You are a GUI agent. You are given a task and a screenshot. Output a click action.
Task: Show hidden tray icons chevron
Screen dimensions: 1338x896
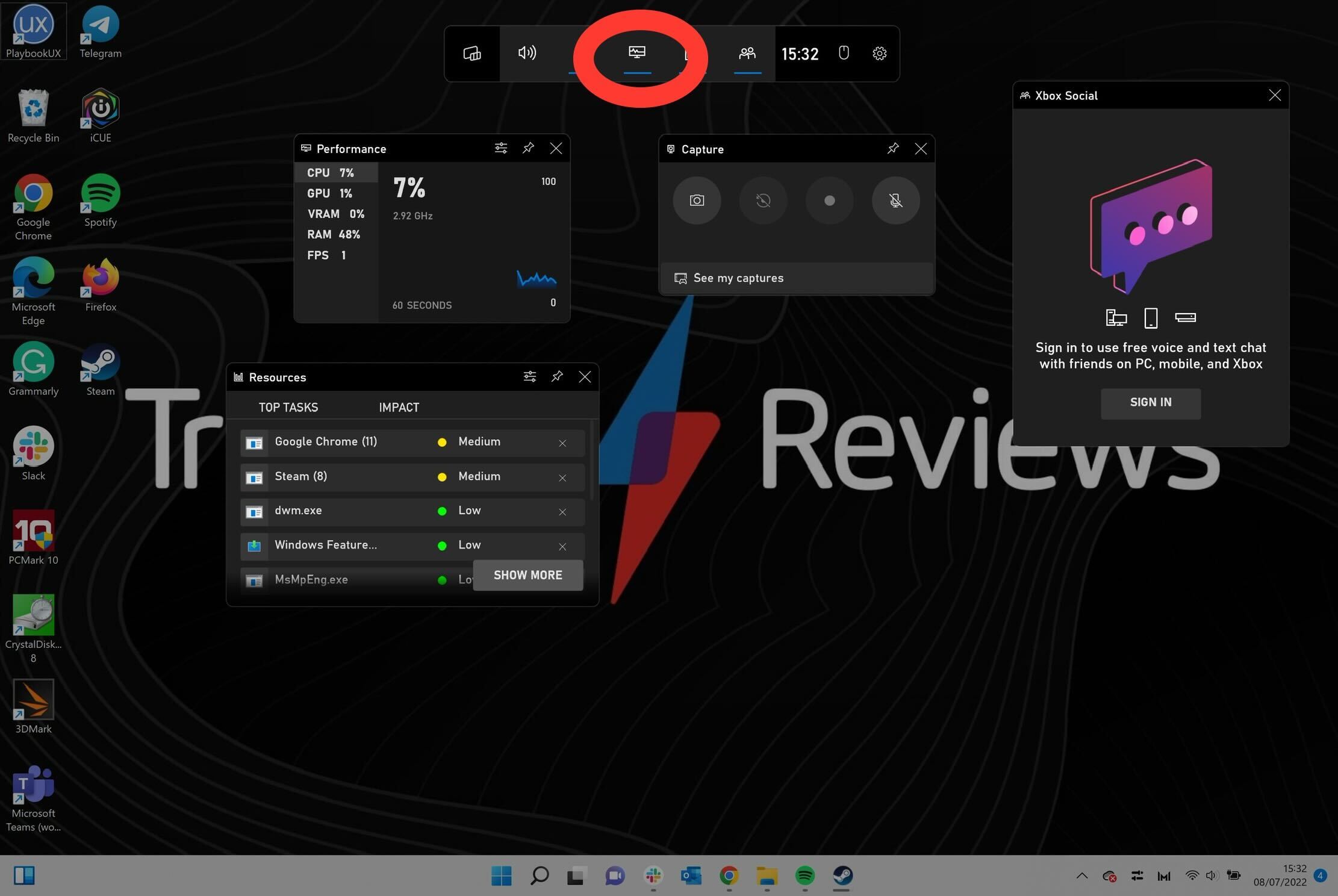[x=1081, y=876]
